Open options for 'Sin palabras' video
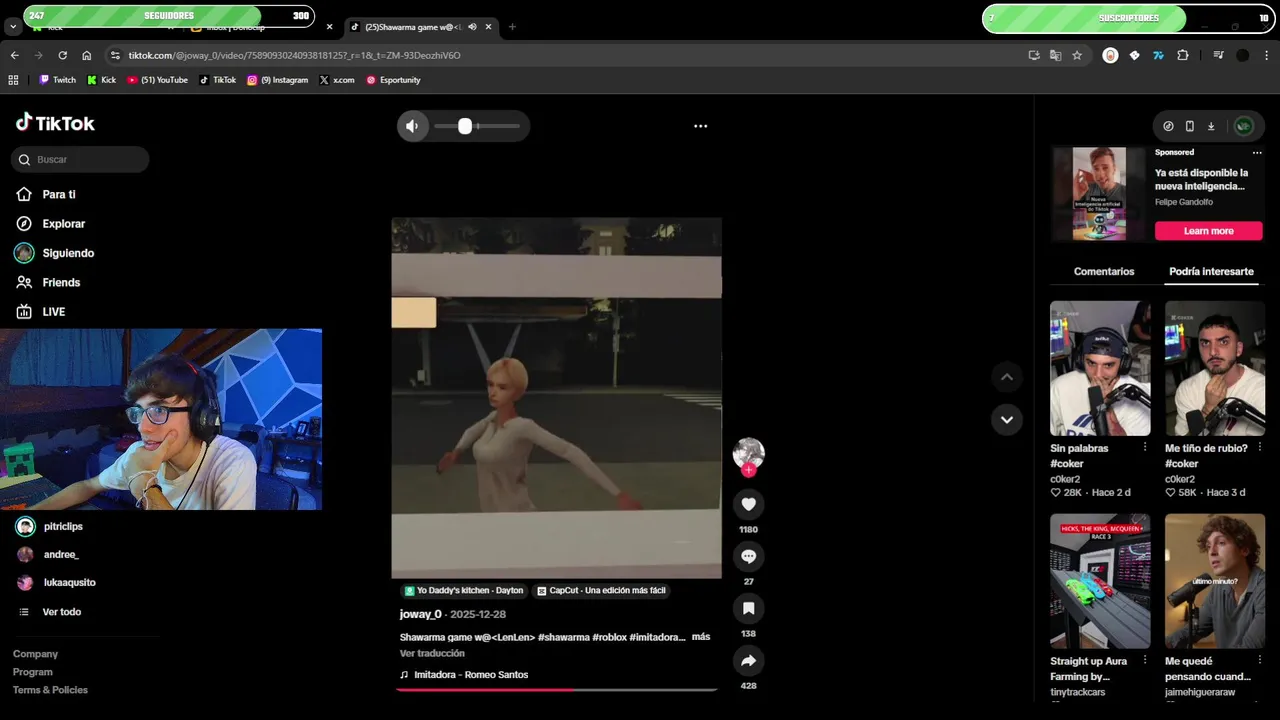The width and height of the screenshot is (1280, 720). coord(1145,448)
